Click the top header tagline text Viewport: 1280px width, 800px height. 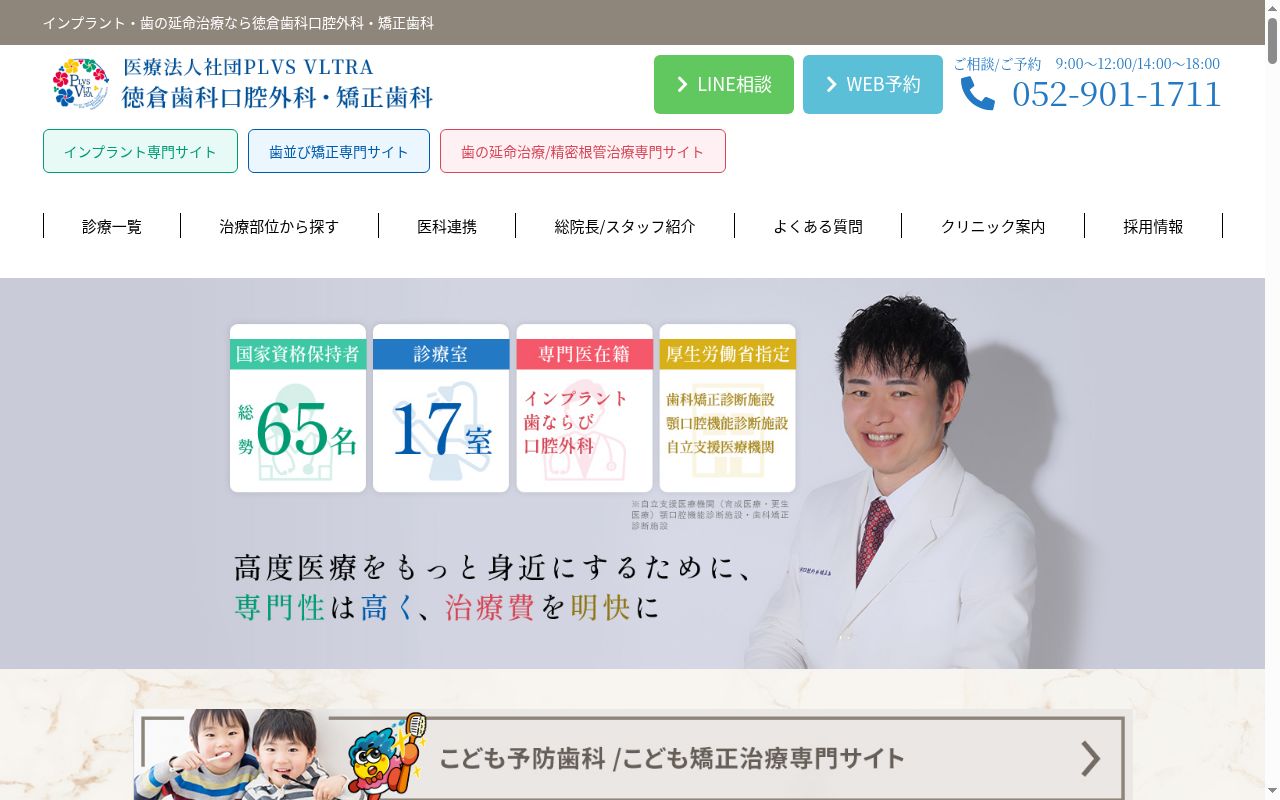coord(238,22)
